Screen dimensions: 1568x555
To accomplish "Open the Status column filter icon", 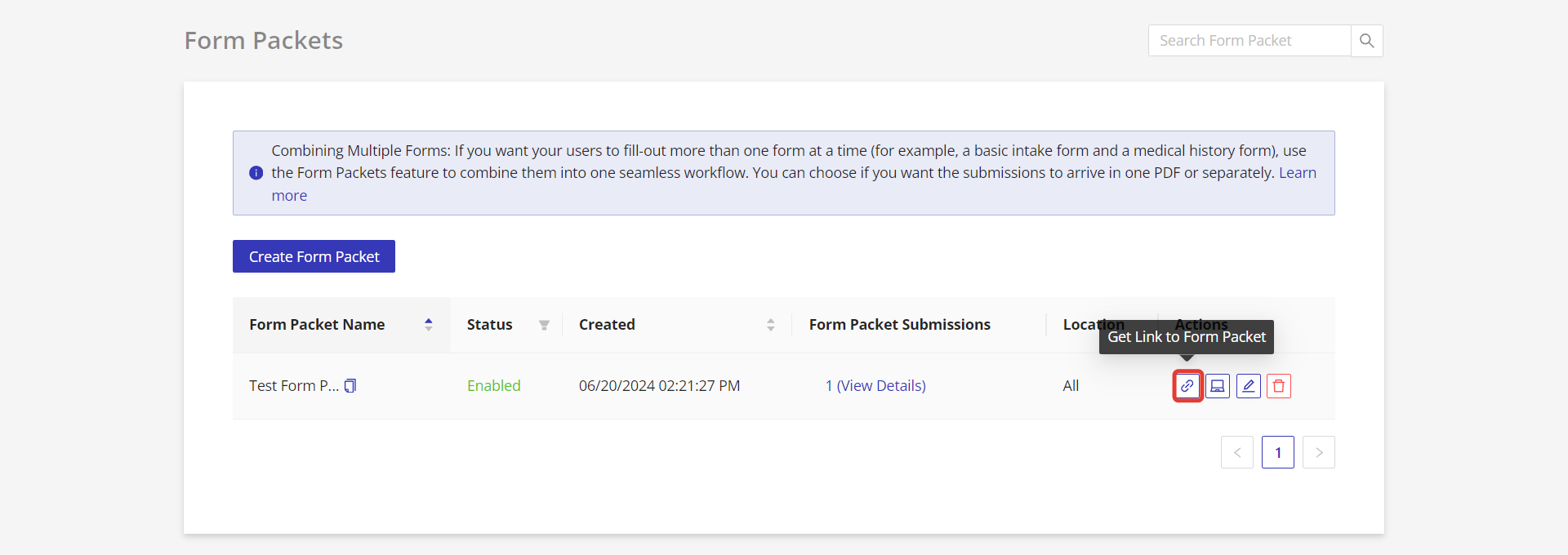I will 544,325.
